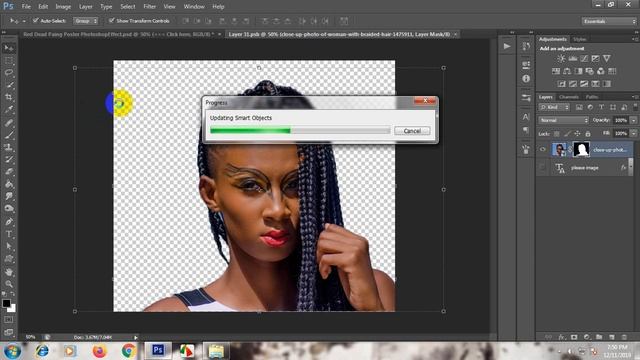Switch to the Paths tab
Viewport: 640px width, 360px height.
(x=592, y=97)
